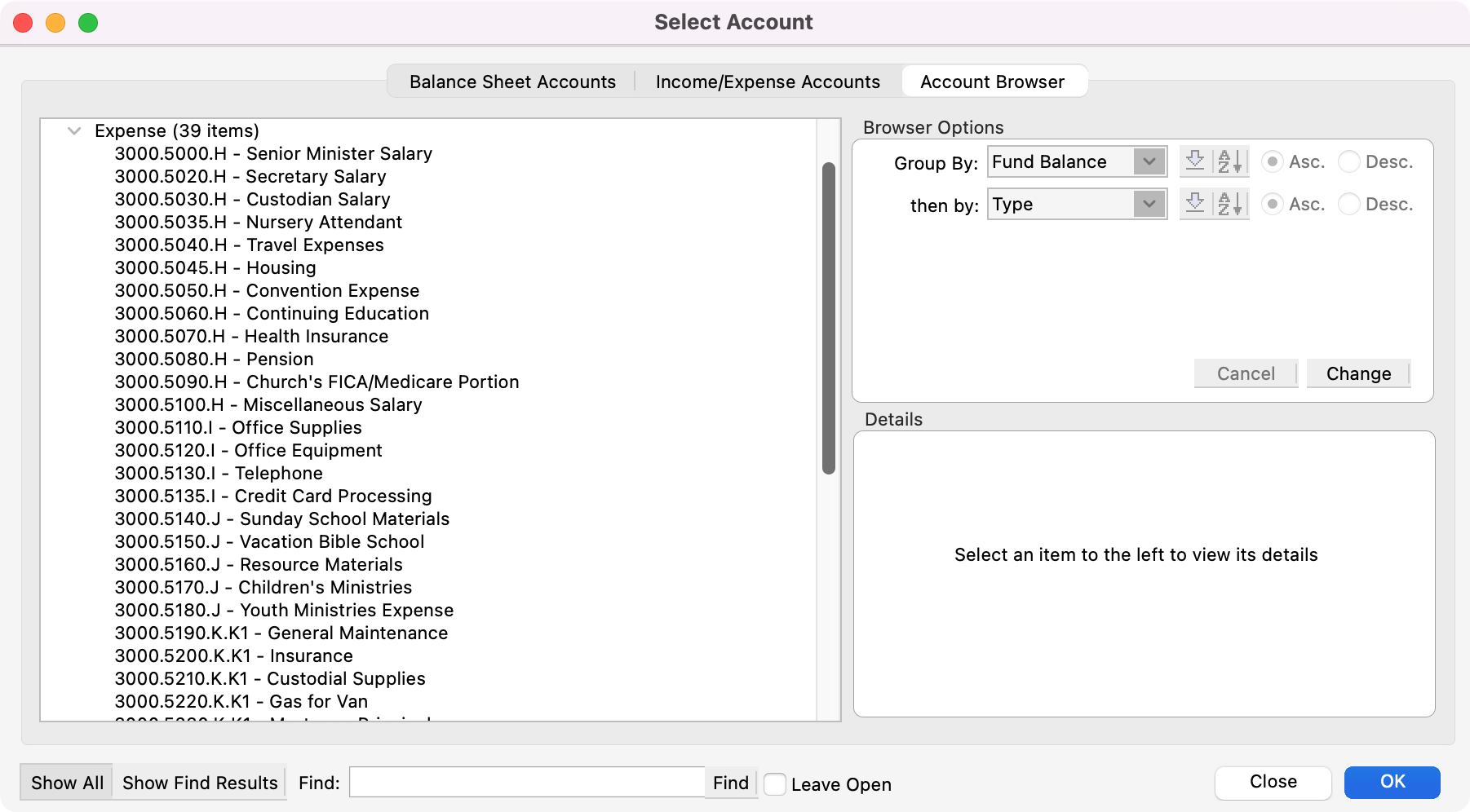Pick 3000.5220.K.K1 Gas for Van account
The image size is (1470, 812).
coord(241,701)
